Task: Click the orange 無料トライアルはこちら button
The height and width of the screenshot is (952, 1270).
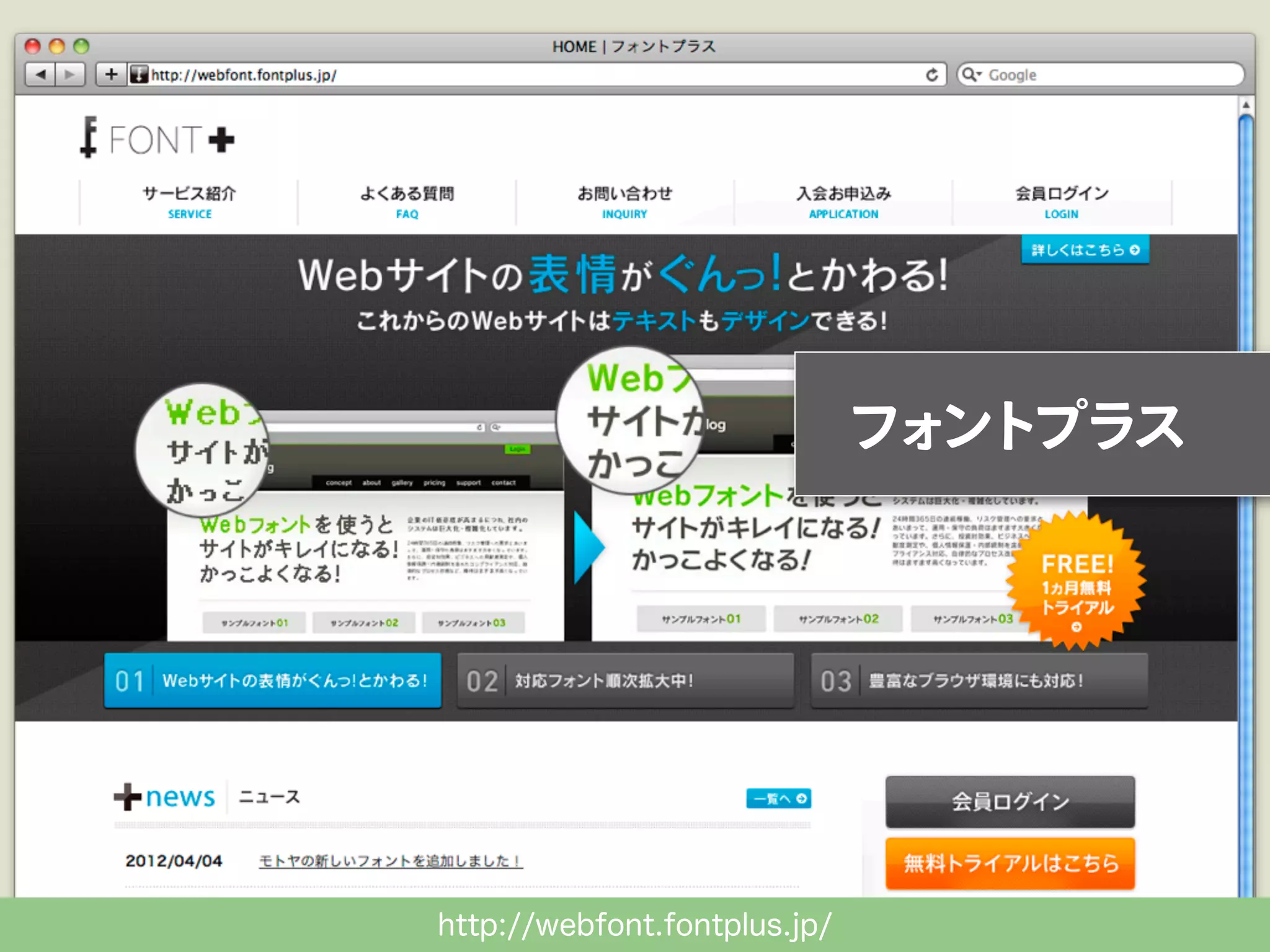Action: click(1010, 863)
